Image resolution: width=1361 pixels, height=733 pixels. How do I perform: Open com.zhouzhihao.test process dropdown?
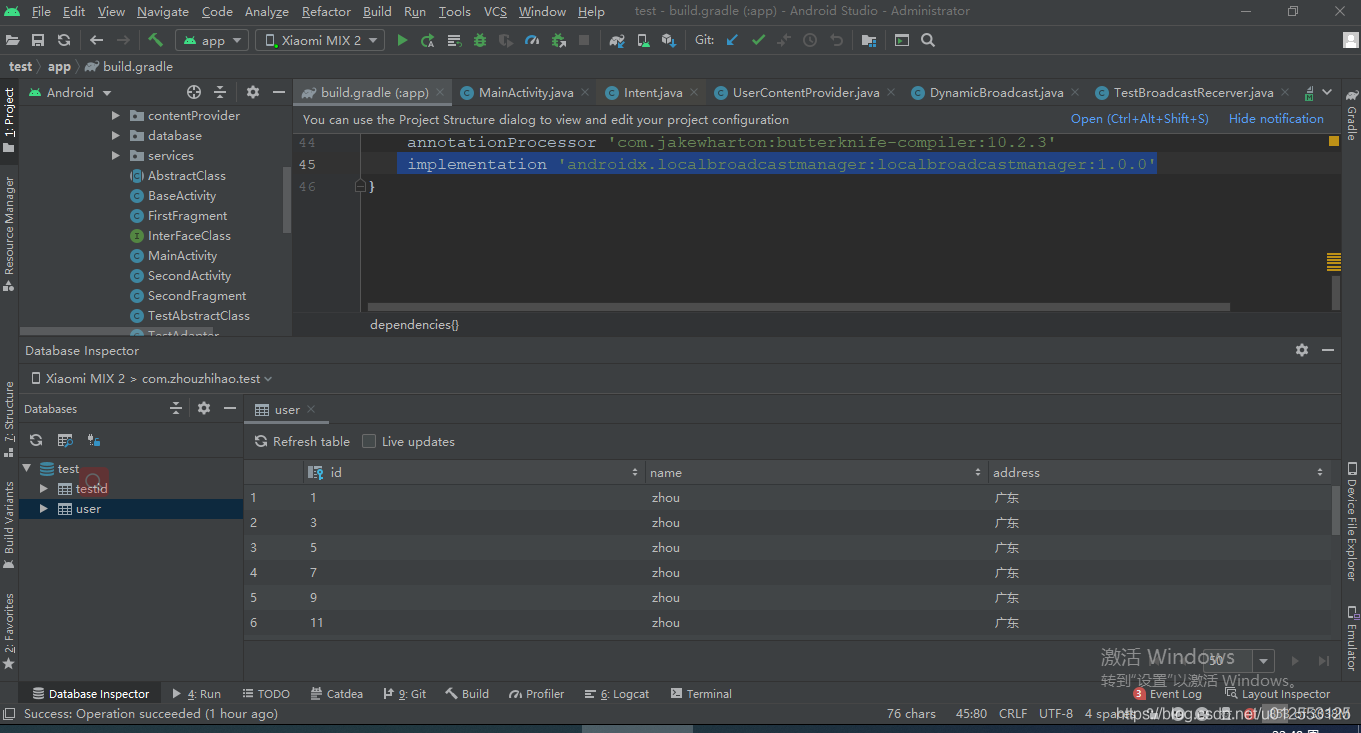[x=207, y=379]
